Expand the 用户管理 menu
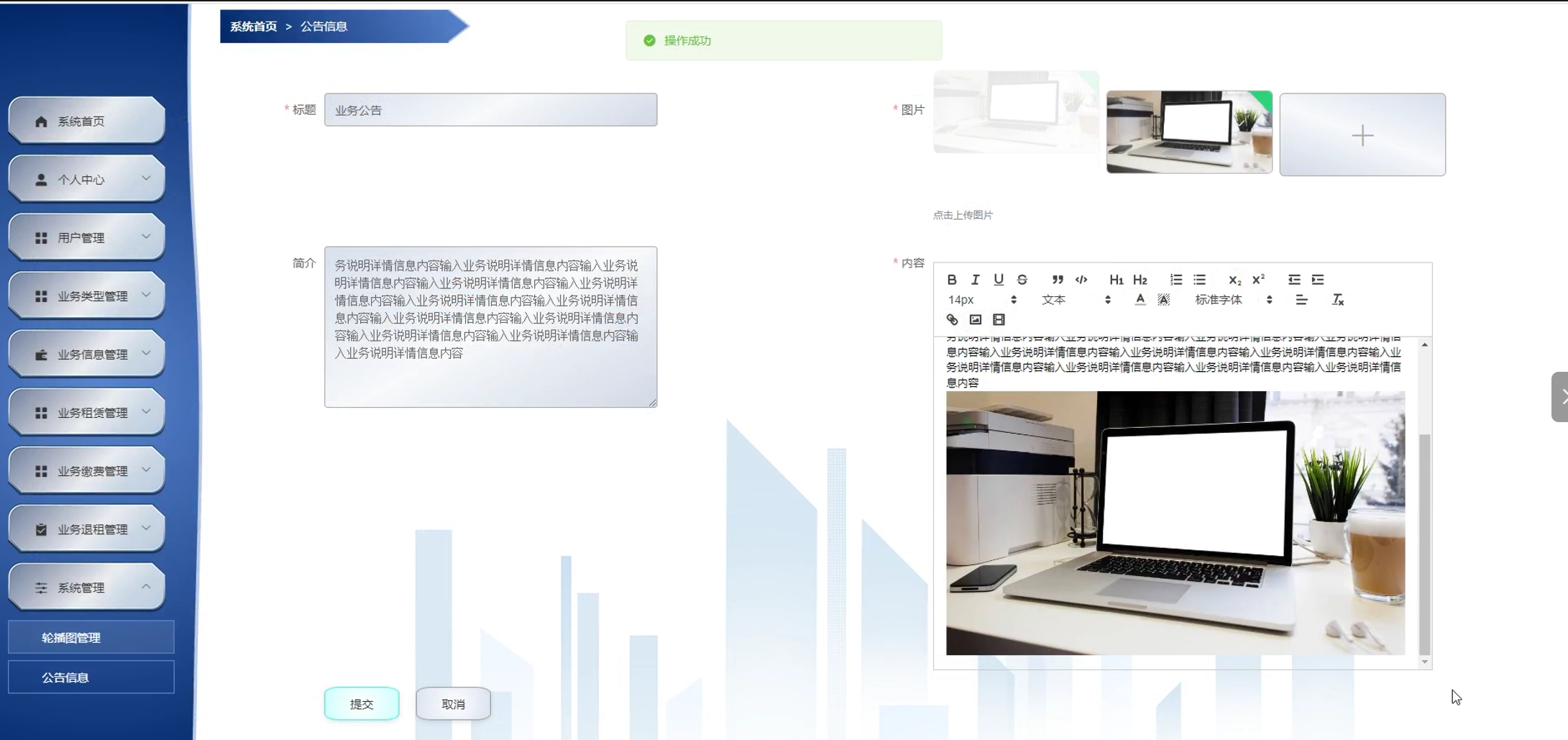The image size is (1568, 740). [86, 237]
